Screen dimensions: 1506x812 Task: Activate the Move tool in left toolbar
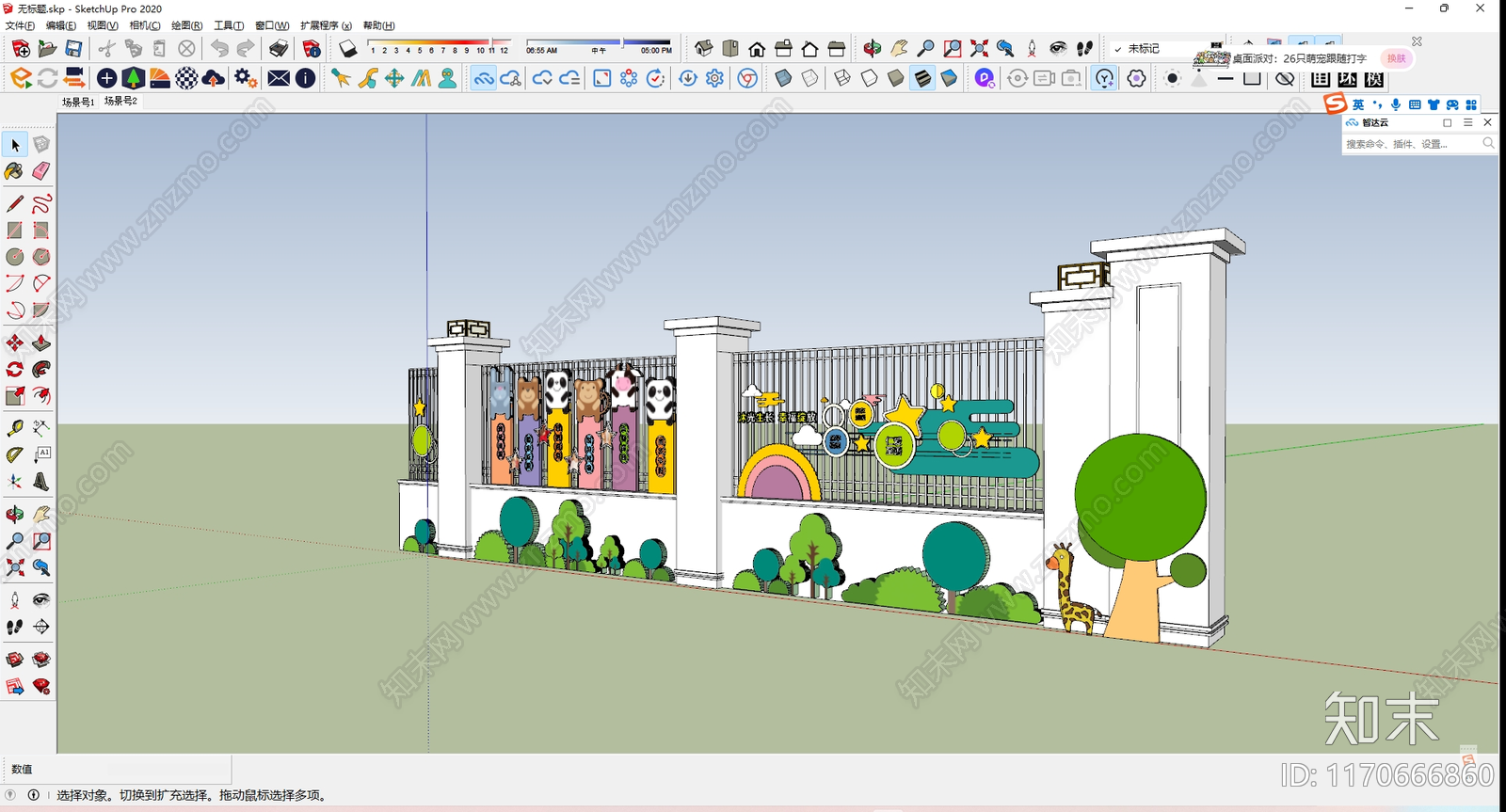pyautogui.click(x=15, y=343)
